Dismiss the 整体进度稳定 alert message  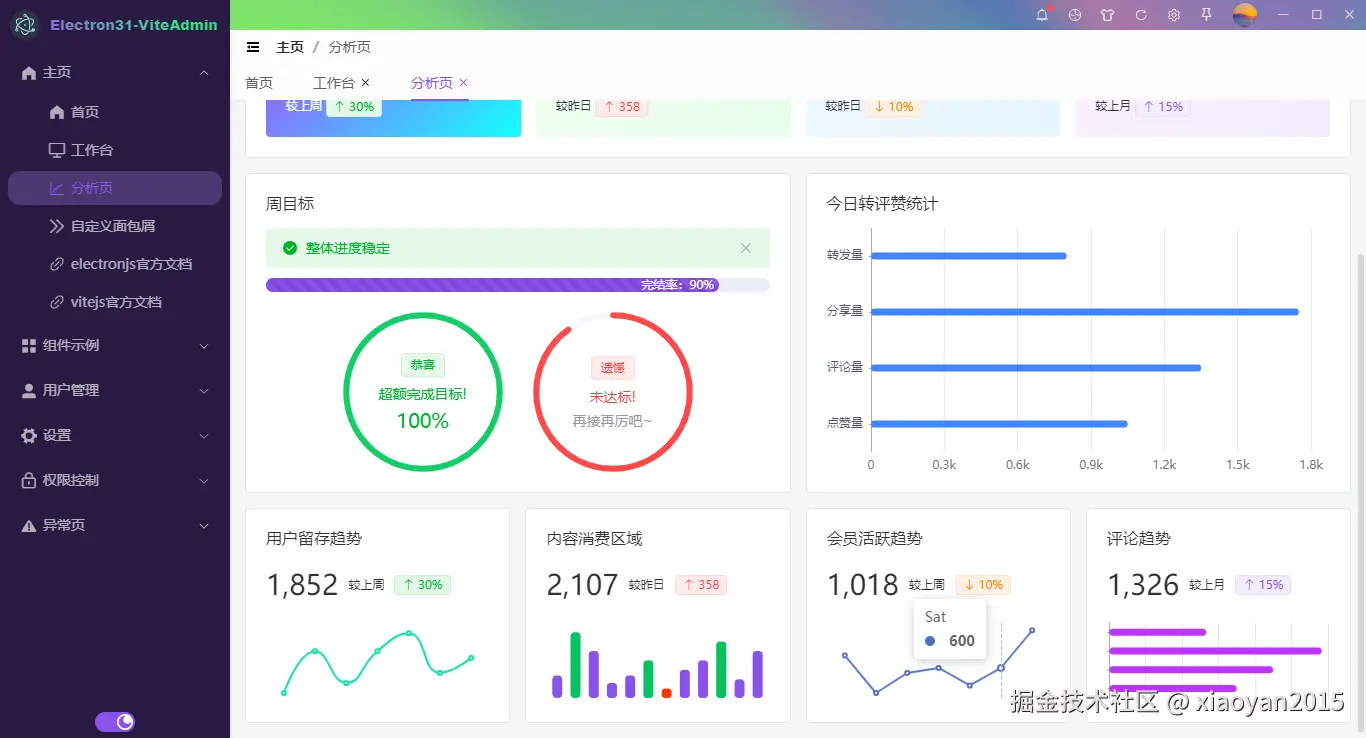coord(745,247)
